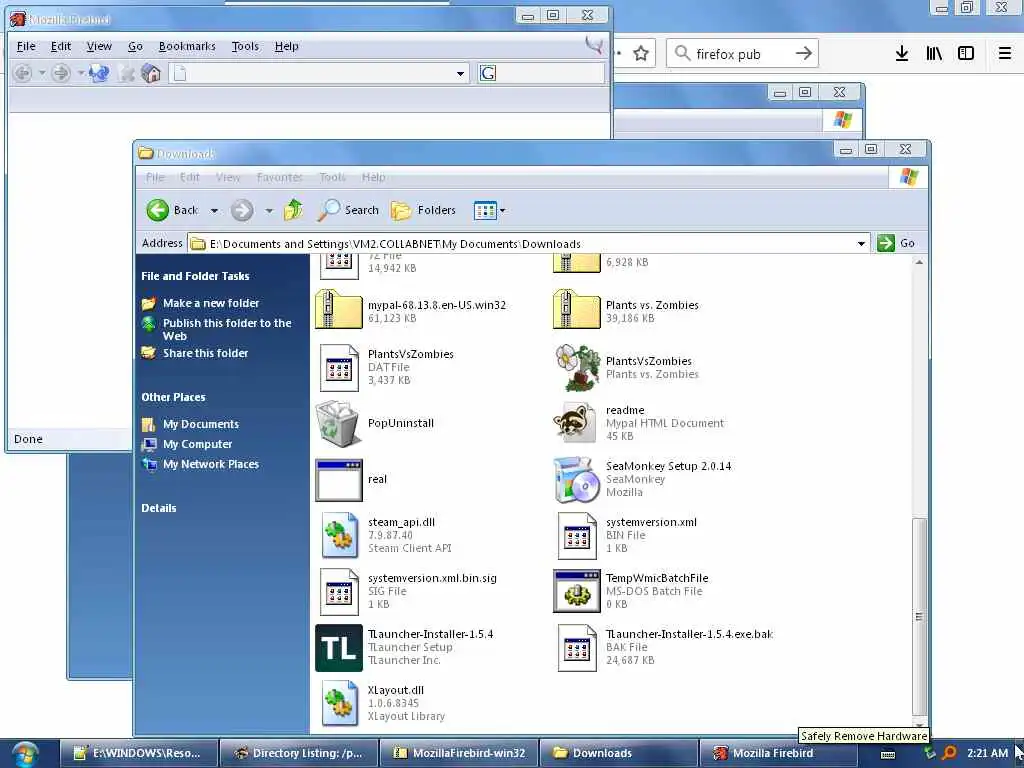Click the Details section header
Viewport: 1024px width, 768px height.
[x=159, y=508]
